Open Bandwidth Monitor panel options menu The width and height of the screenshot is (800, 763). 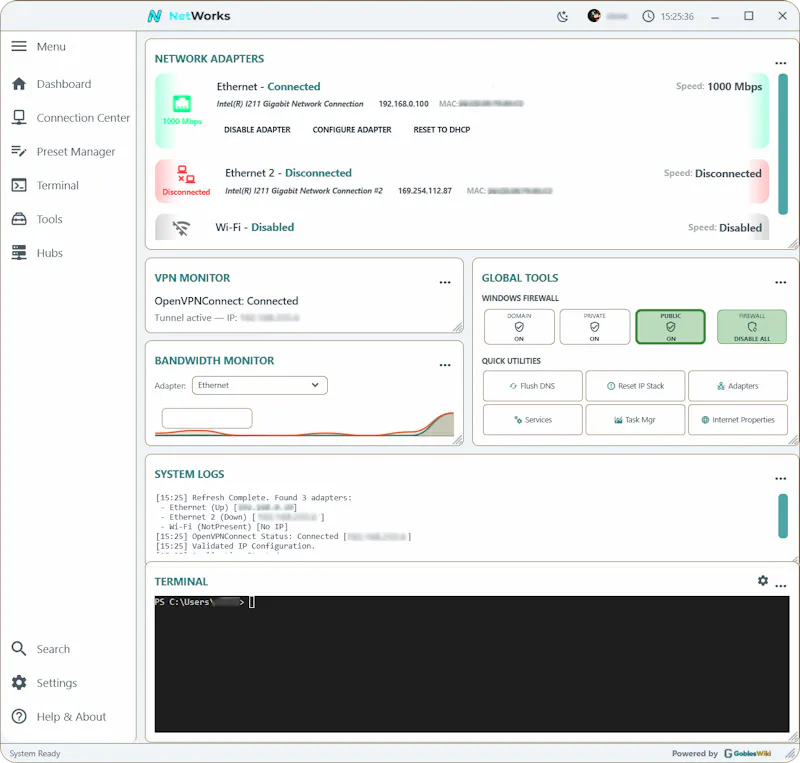click(445, 365)
